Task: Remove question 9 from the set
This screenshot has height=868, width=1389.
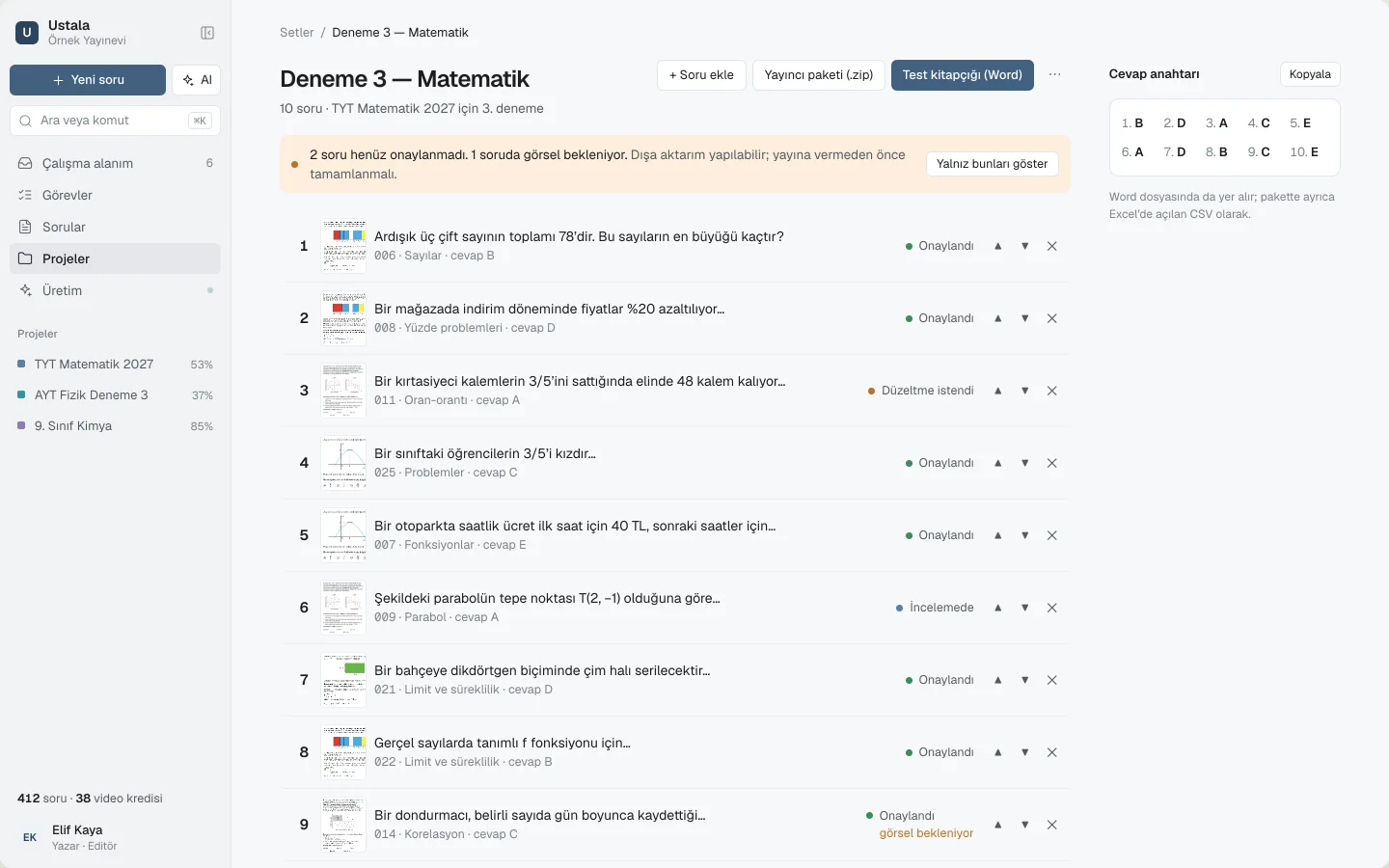Action: [x=1052, y=825]
